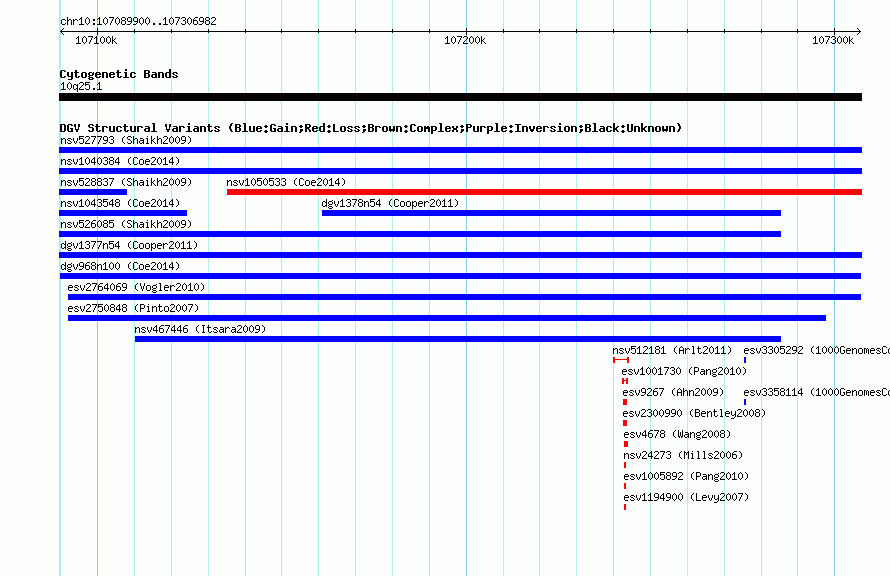Click the blue bar under nsv526085
The height and width of the screenshot is (576, 890).
click(x=420, y=234)
